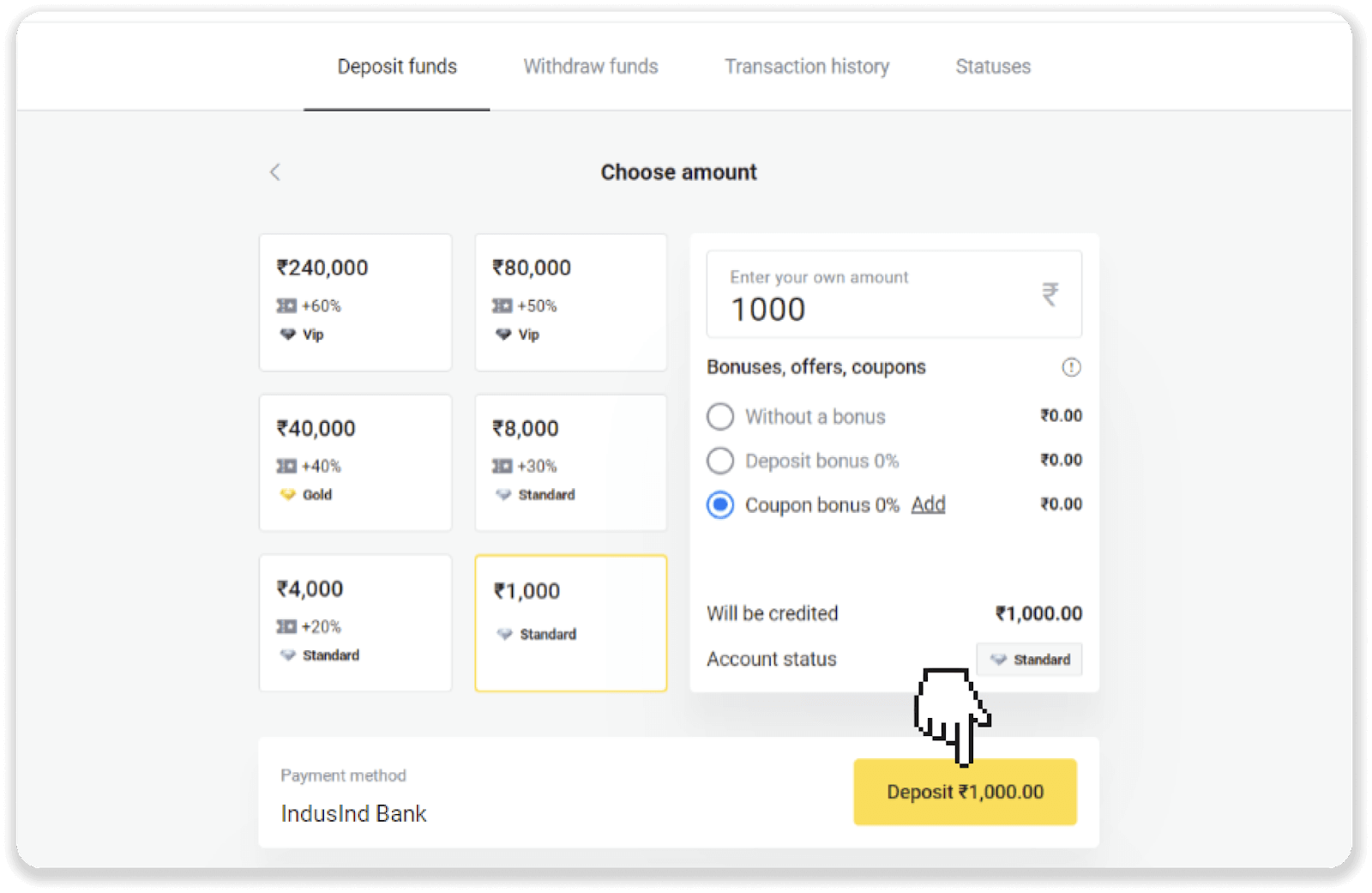Screen dimensions: 1372x893
Task: Click the Enter your own amount field
Action: (875, 294)
